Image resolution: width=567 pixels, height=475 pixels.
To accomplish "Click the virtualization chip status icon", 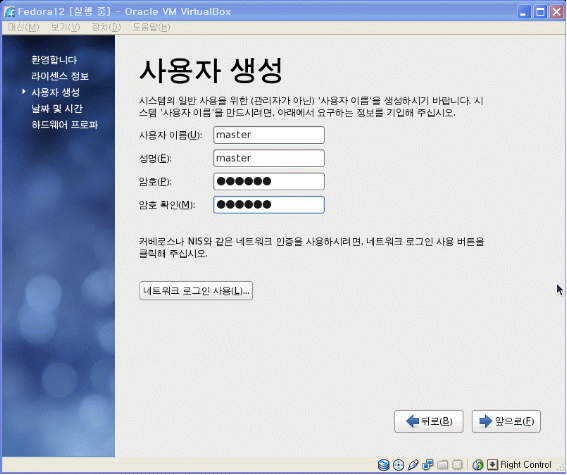I will 457,465.
